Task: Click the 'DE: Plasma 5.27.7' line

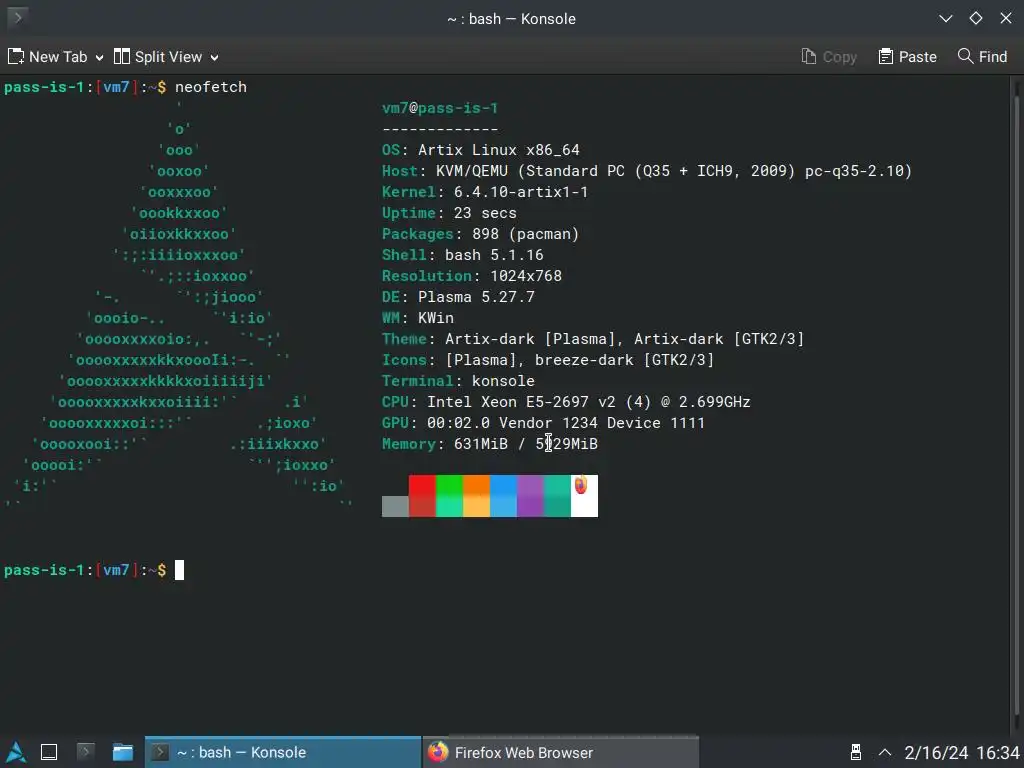Action: point(458,296)
